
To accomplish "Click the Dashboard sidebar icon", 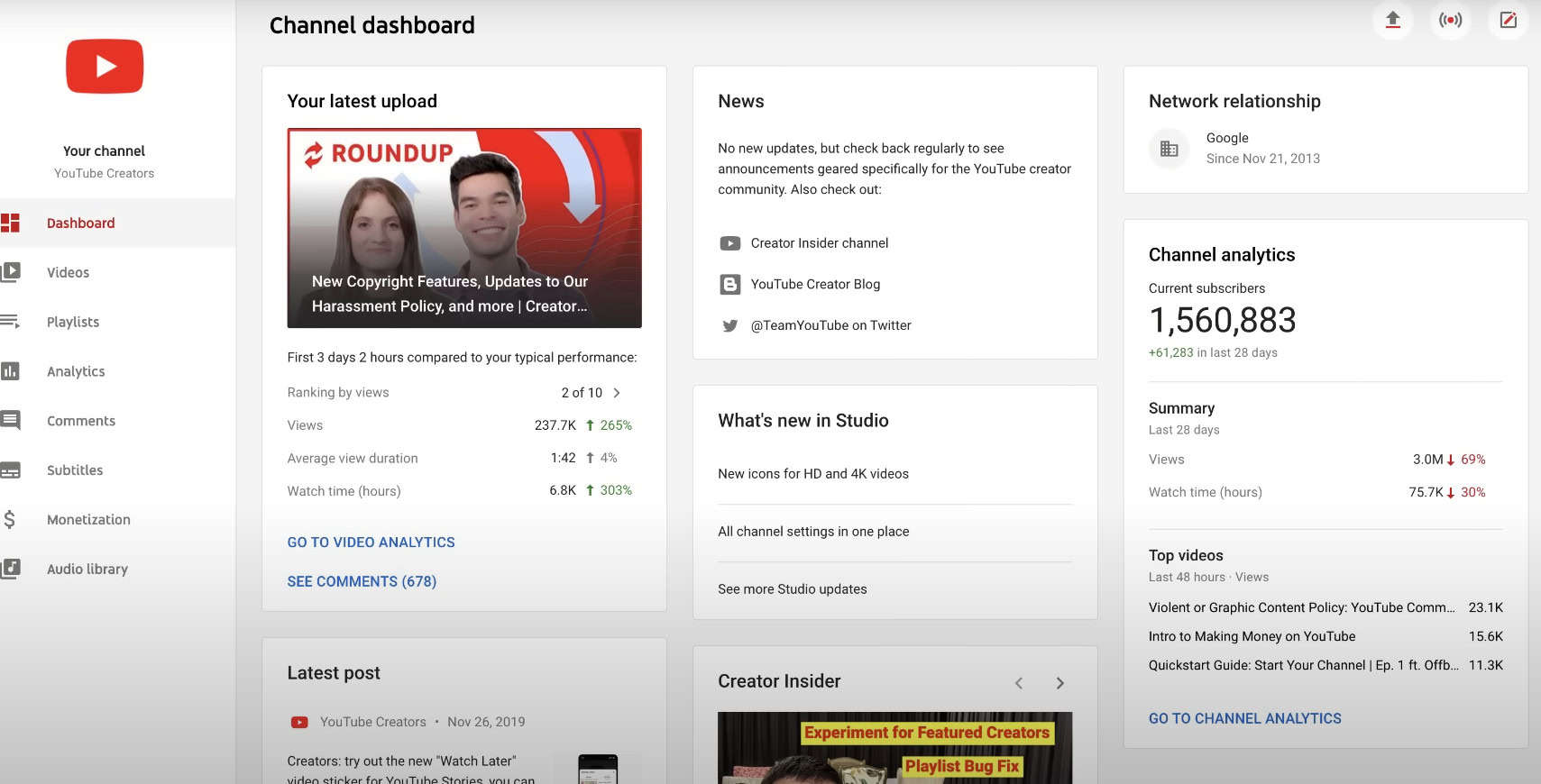I will click(x=10, y=223).
